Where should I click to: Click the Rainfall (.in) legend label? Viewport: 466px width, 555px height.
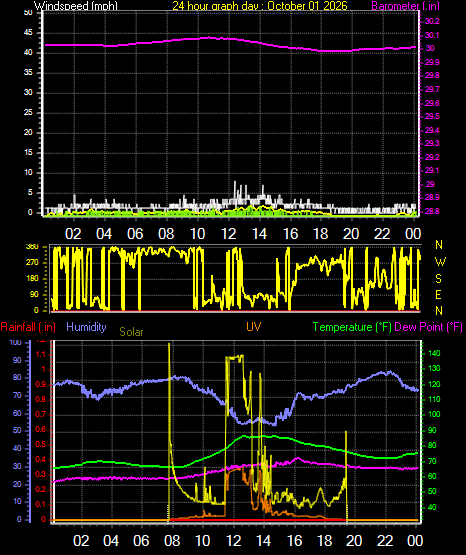28,327
